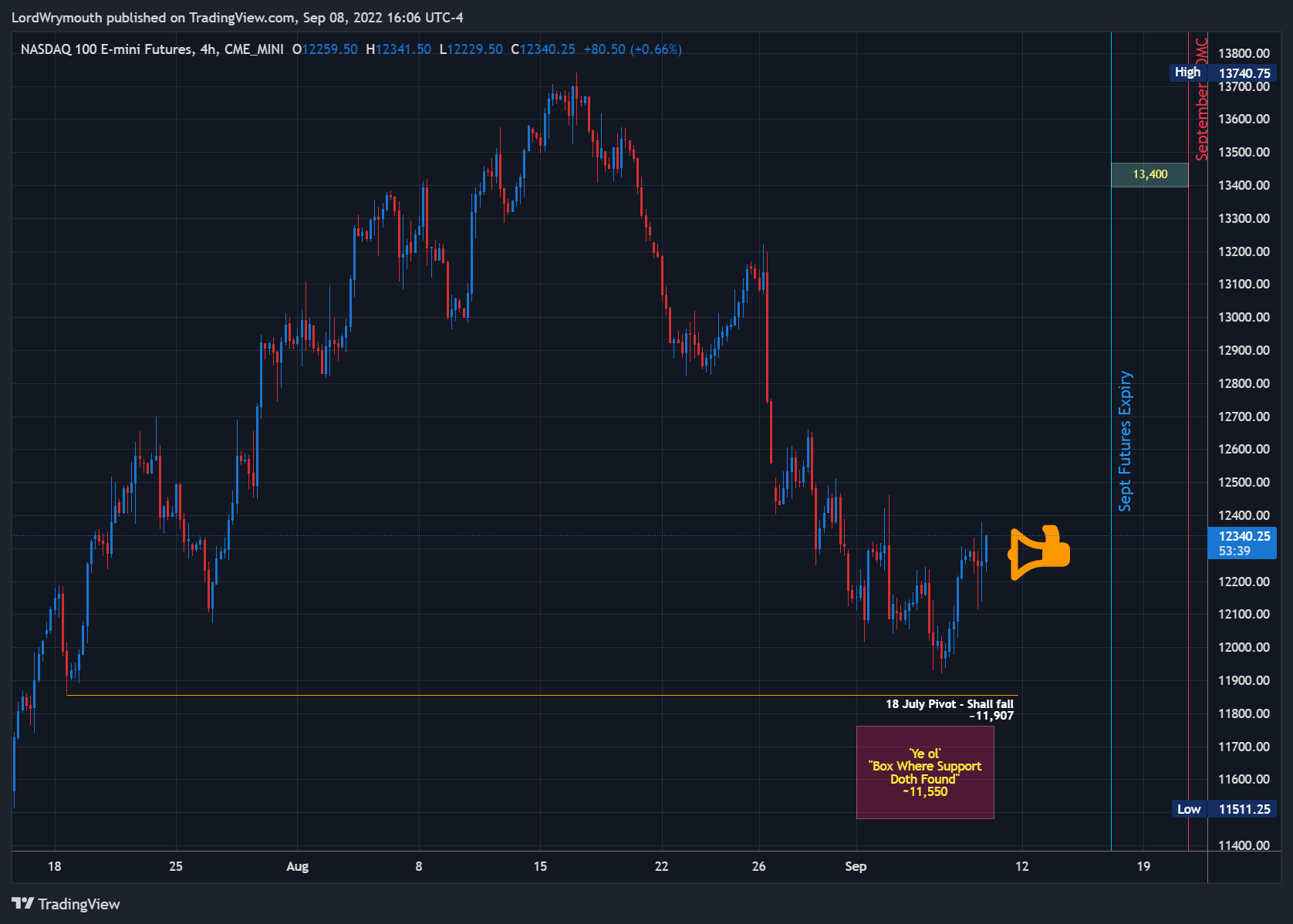Click the orange pointing hand sticker
This screenshot has height=924, width=1293.
tap(1039, 552)
